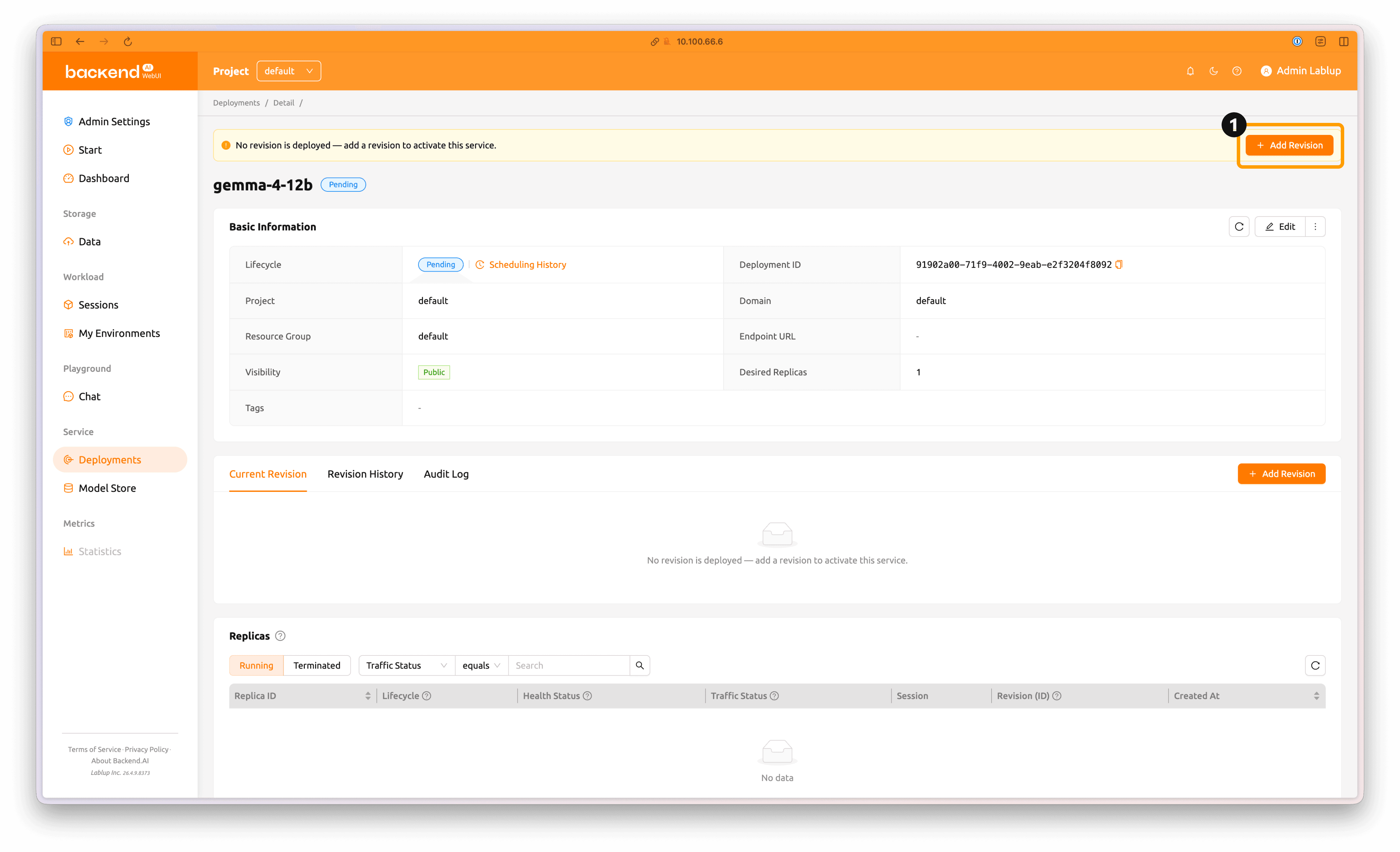Image resolution: width=1400 pixels, height=852 pixels.
Task: Open About Backend.AI link
Action: pos(120,760)
